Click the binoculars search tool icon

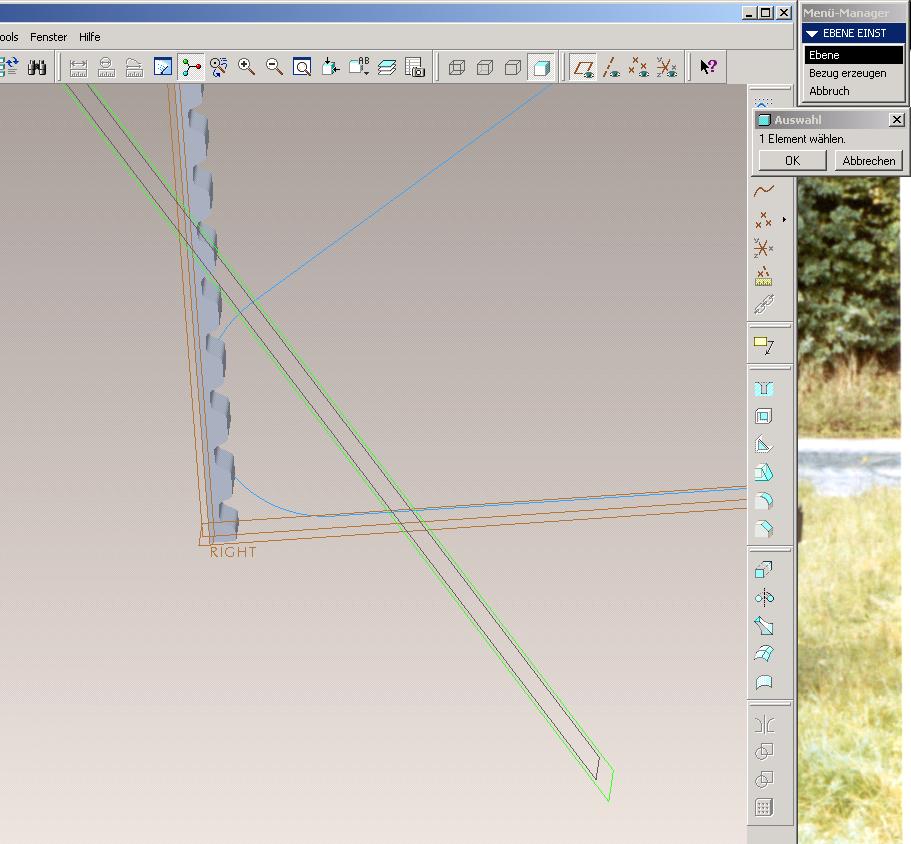[x=37, y=67]
